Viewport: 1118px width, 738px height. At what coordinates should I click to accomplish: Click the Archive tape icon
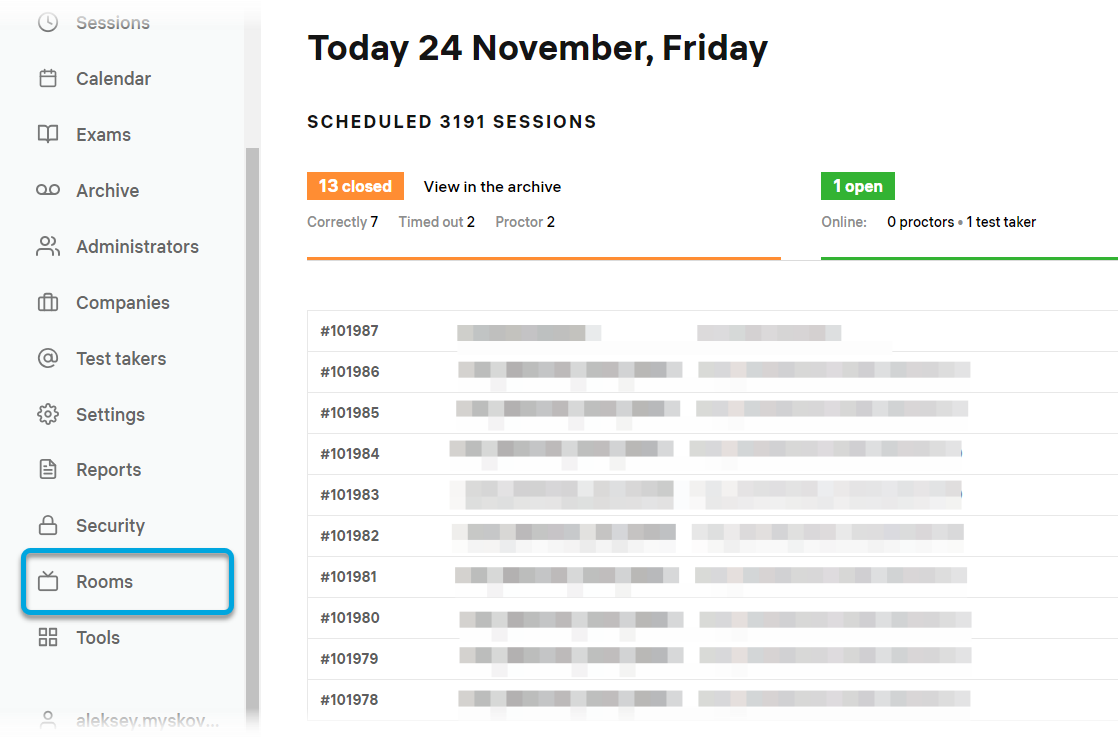pos(48,191)
